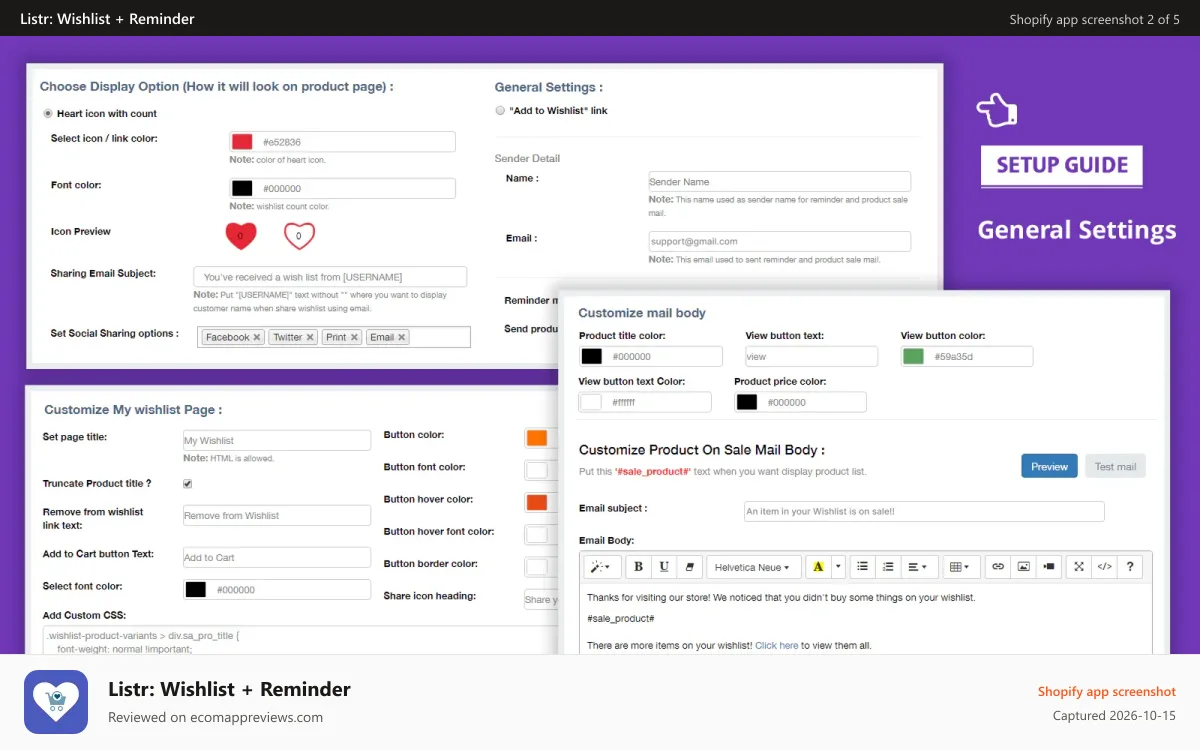Screen dimensions: 1200x750
Task: Open editor help question mark
Action: [x=1130, y=567]
